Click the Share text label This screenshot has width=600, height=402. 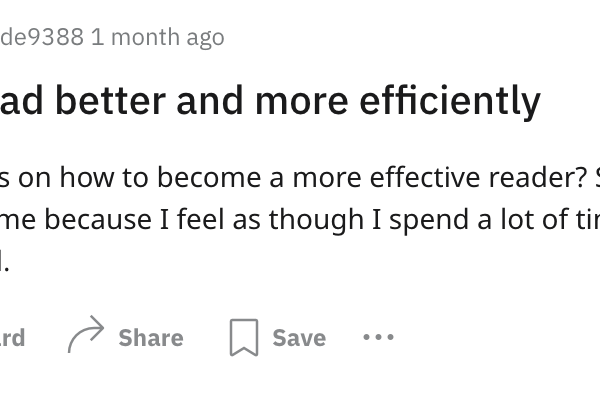[151, 338]
